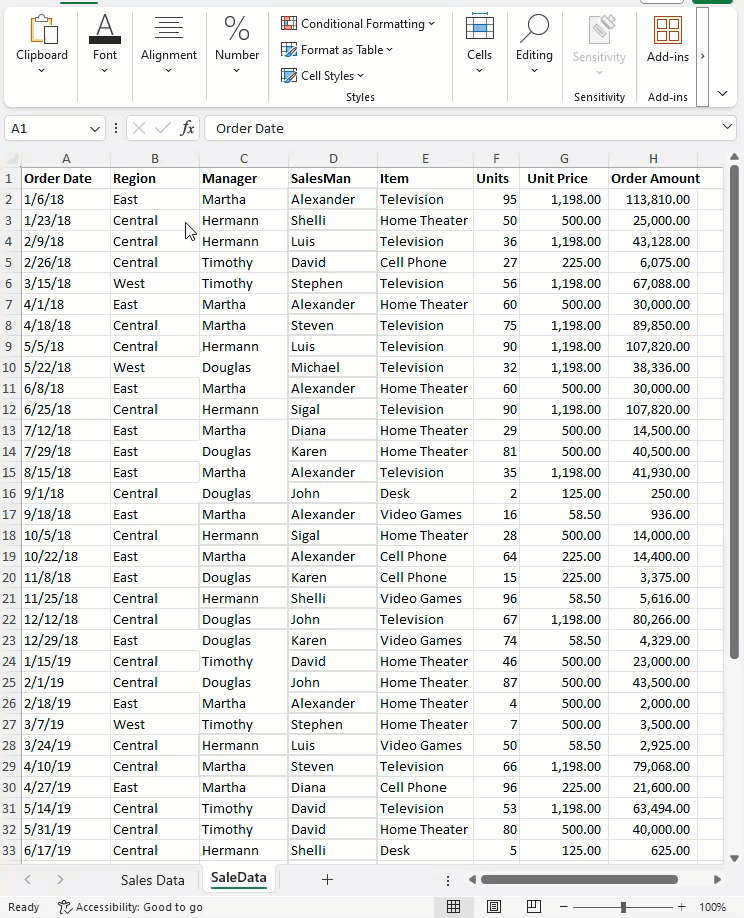Screen dimensions: 744x918
Task: Open Cell Styles gallery
Action: point(323,76)
